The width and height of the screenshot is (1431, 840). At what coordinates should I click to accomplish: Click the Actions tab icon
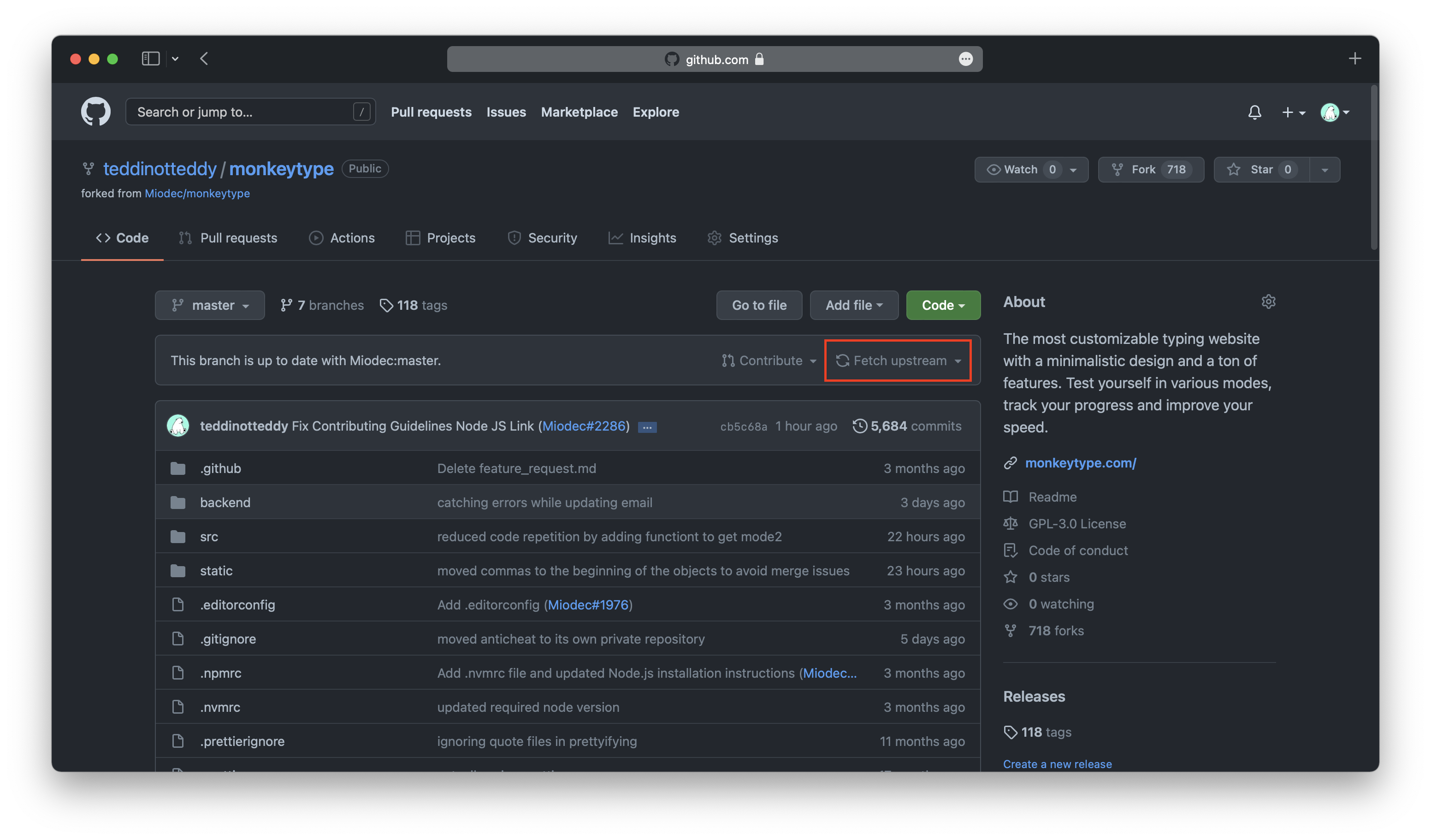pyautogui.click(x=316, y=238)
